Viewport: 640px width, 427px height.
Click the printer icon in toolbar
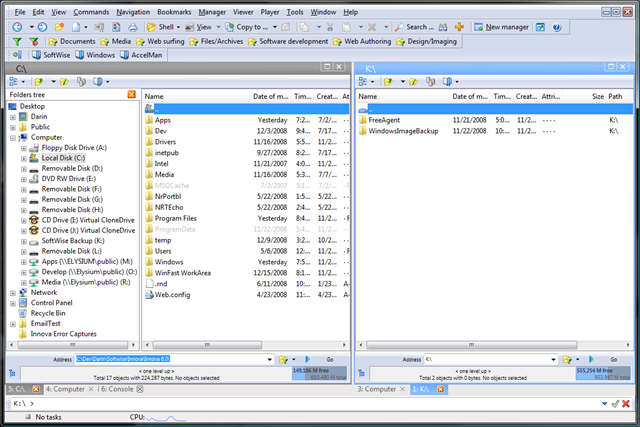(x=133, y=27)
